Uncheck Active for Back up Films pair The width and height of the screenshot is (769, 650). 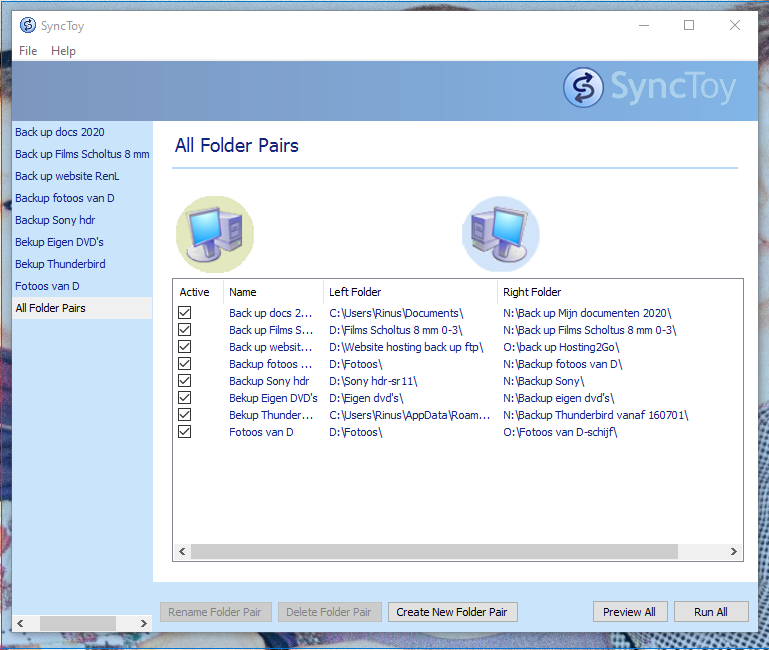pos(184,330)
